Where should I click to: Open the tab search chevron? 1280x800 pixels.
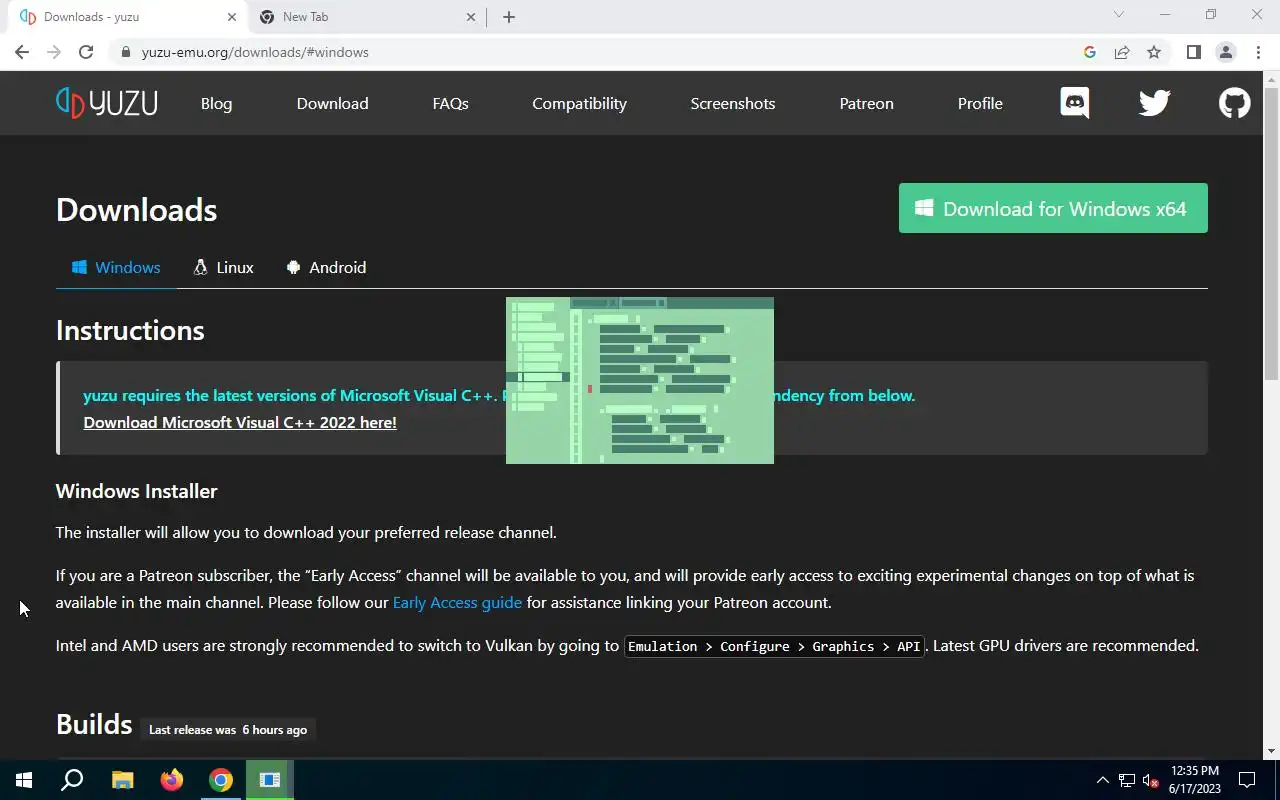coord(1119,15)
